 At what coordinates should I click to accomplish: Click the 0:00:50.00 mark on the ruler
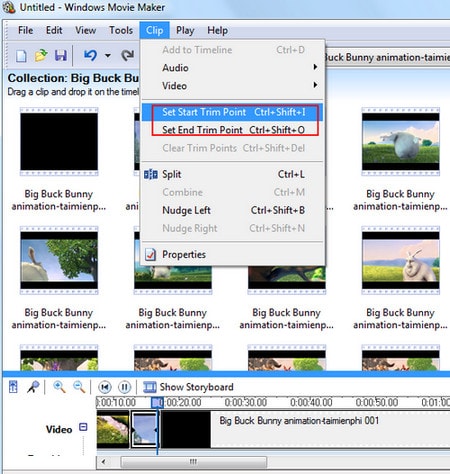tap(377, 403)
